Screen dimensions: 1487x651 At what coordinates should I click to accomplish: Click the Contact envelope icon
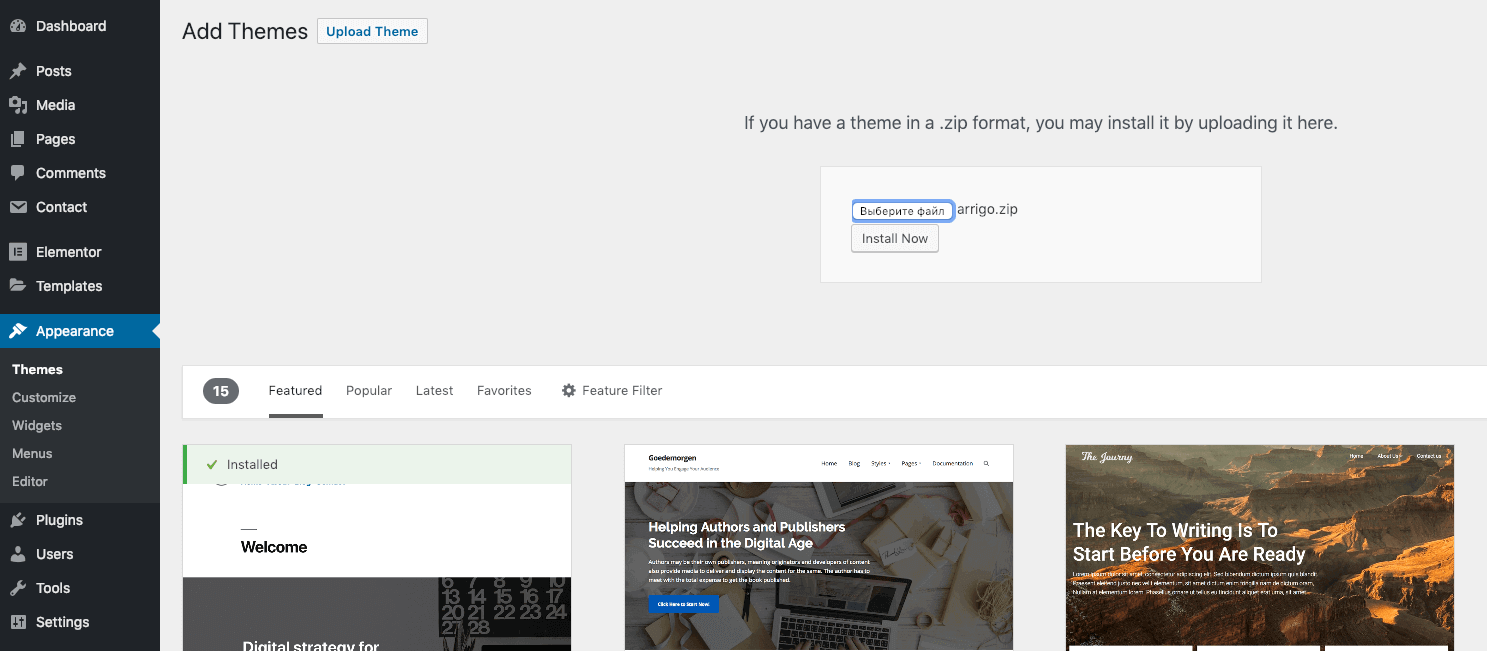click(18, 207)
